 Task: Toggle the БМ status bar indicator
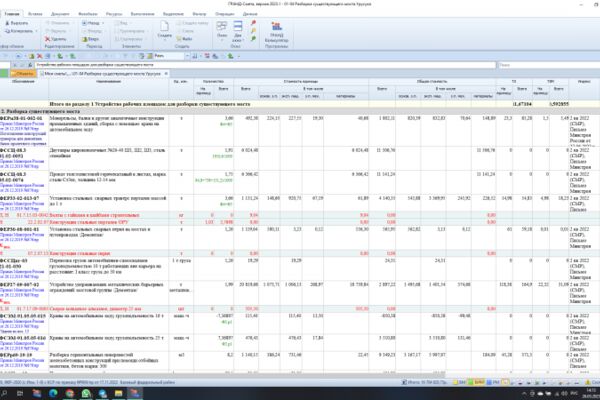(460, 382)
